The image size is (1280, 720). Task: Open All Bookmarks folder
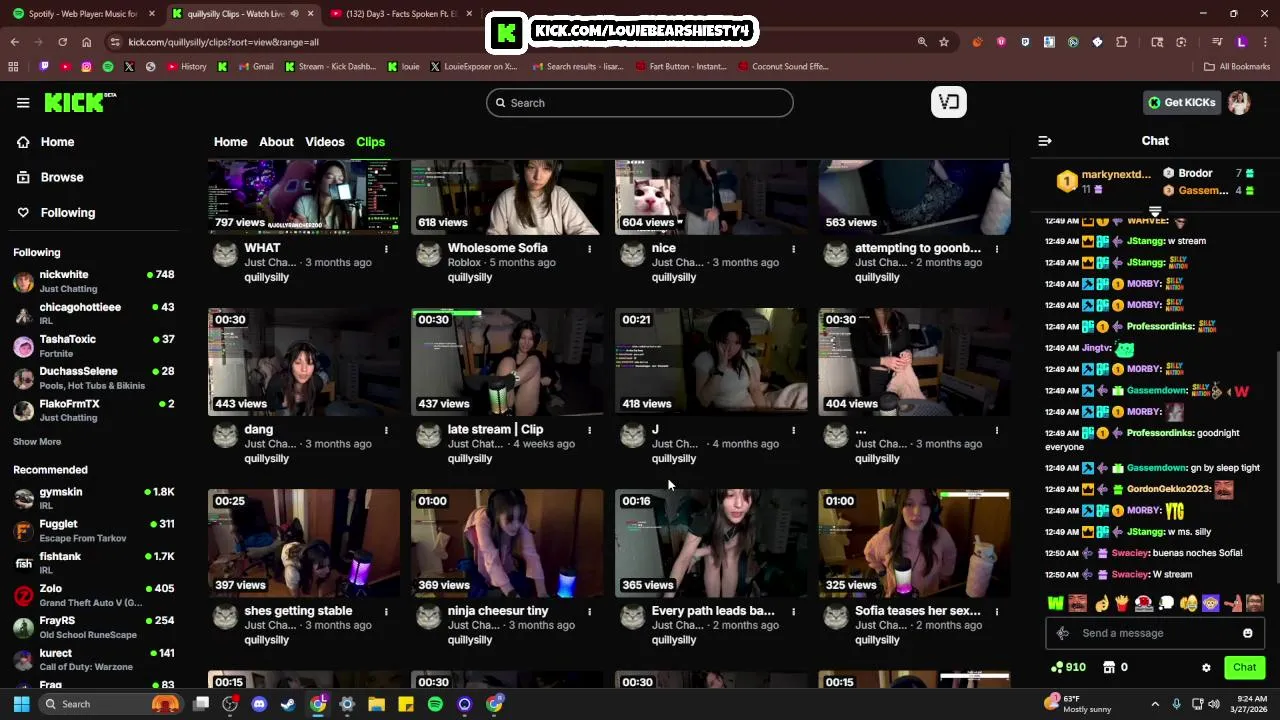1236,67
